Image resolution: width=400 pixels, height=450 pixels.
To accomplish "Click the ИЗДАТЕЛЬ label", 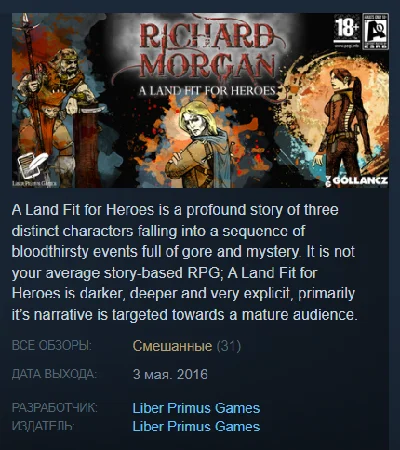I will point(43,426).
